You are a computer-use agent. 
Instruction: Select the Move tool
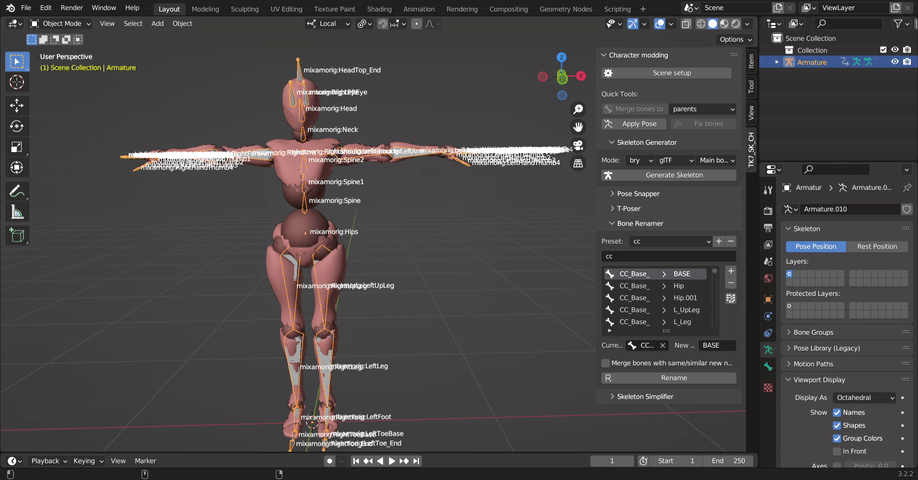click(x=17, y=105)
